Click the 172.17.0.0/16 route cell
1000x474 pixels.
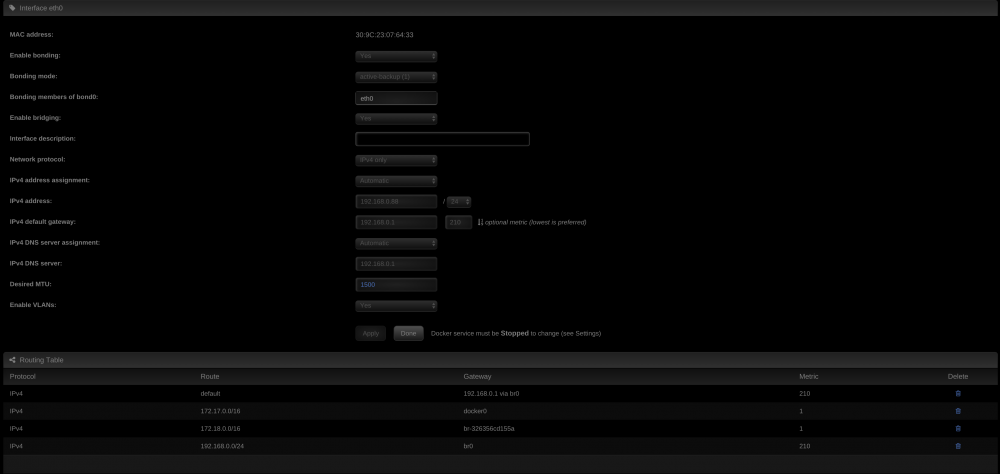[x=220, y=411]
